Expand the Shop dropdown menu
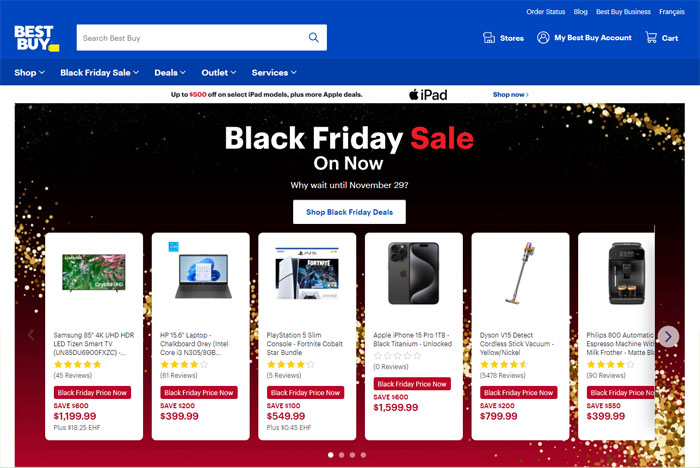This screenshot has height=468, width=700. [29, 73]
